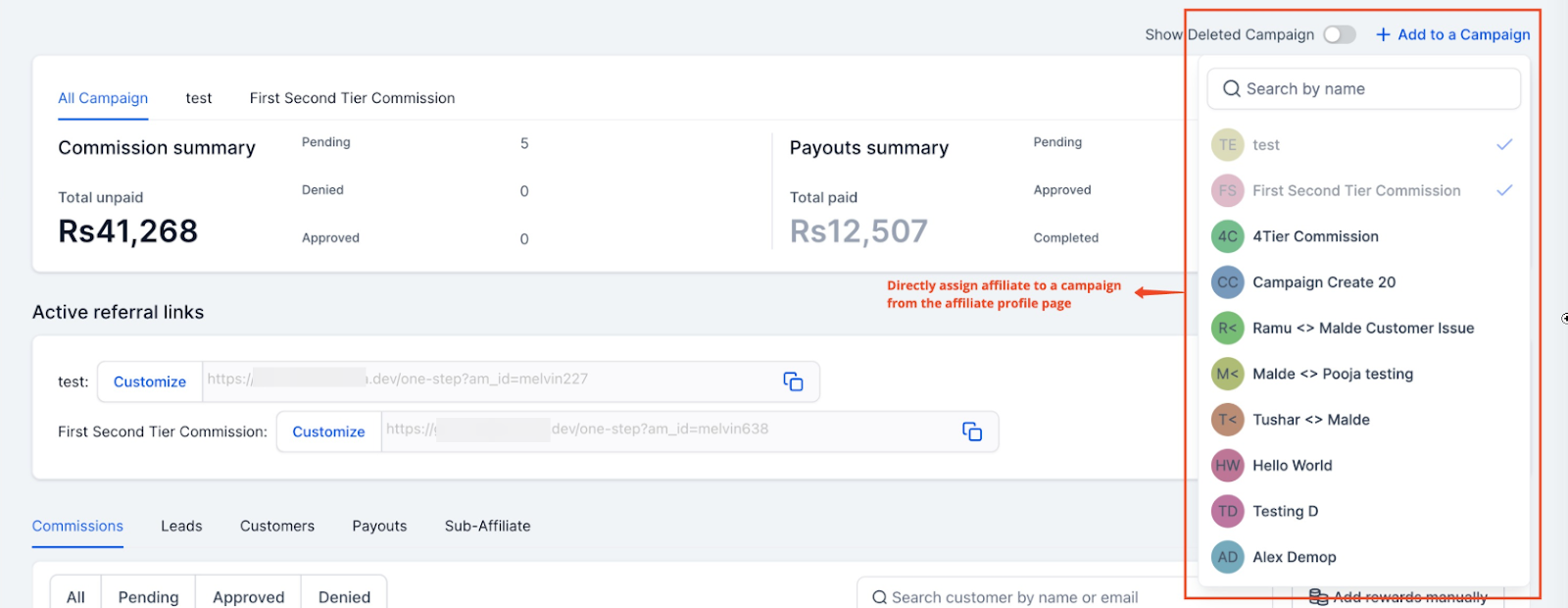Click Add to a Campaign link
The width and height of the screenshot is (1568, 608).
tap(1463, 34)
